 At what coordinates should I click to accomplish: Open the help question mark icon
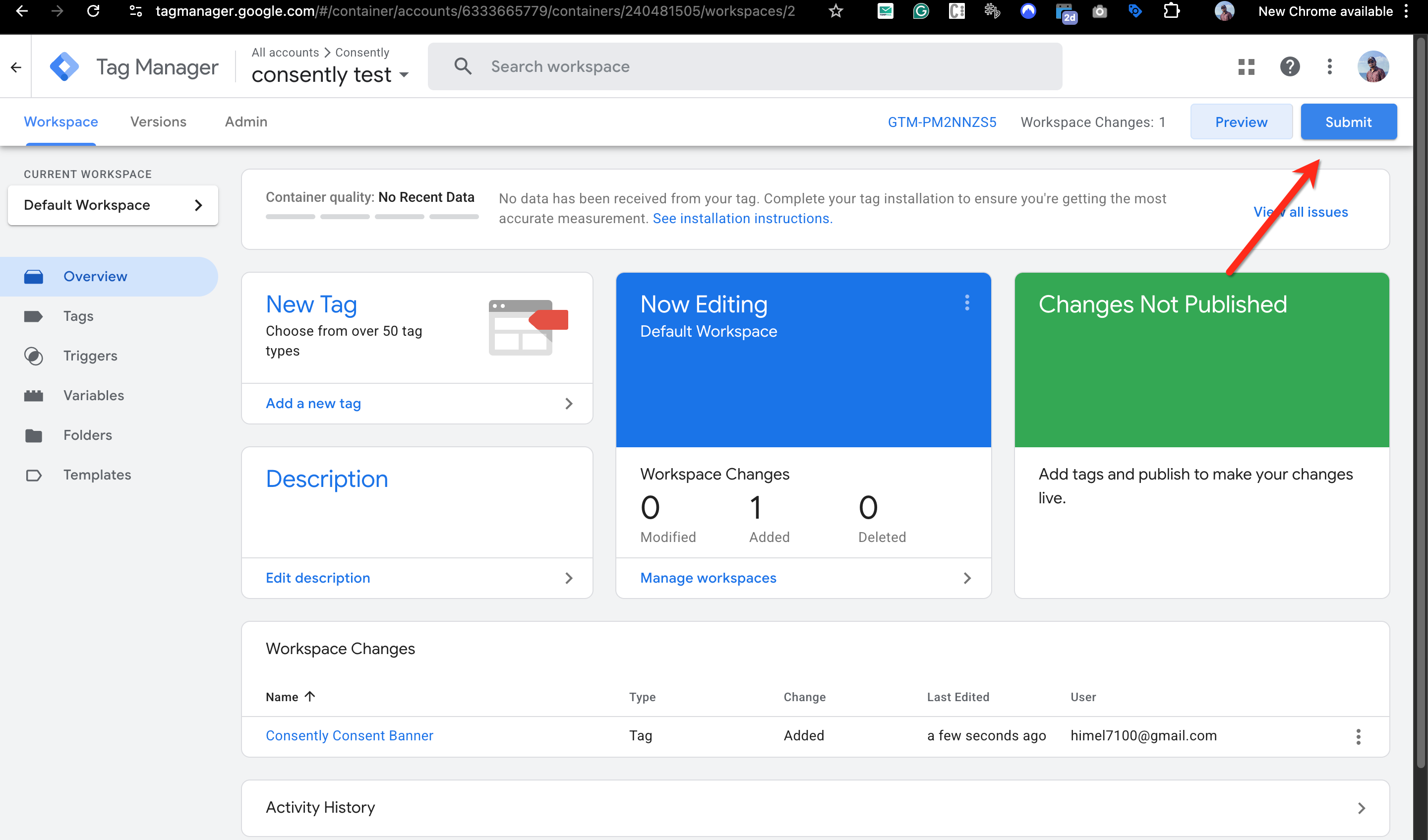click(1289, 67)
